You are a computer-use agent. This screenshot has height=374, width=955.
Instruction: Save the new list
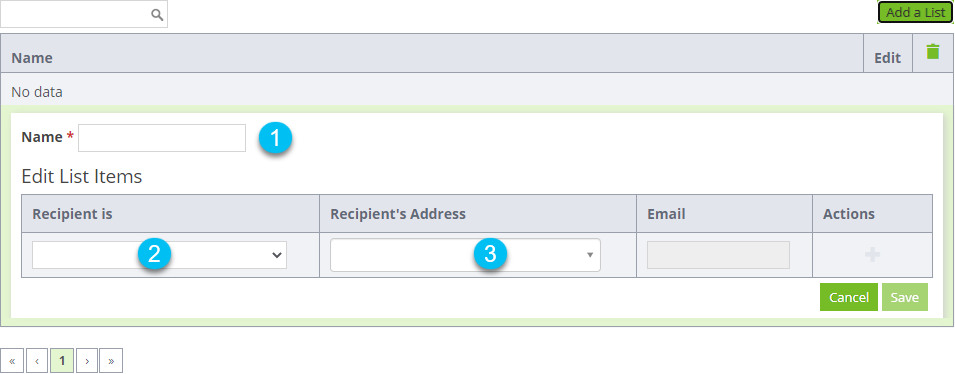click(904, 297)
